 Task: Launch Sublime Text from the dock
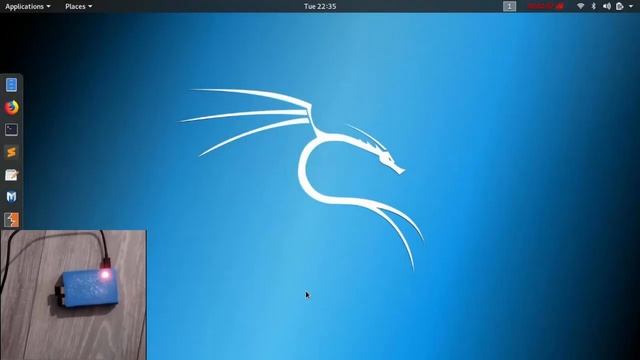(x=11, y=152)
